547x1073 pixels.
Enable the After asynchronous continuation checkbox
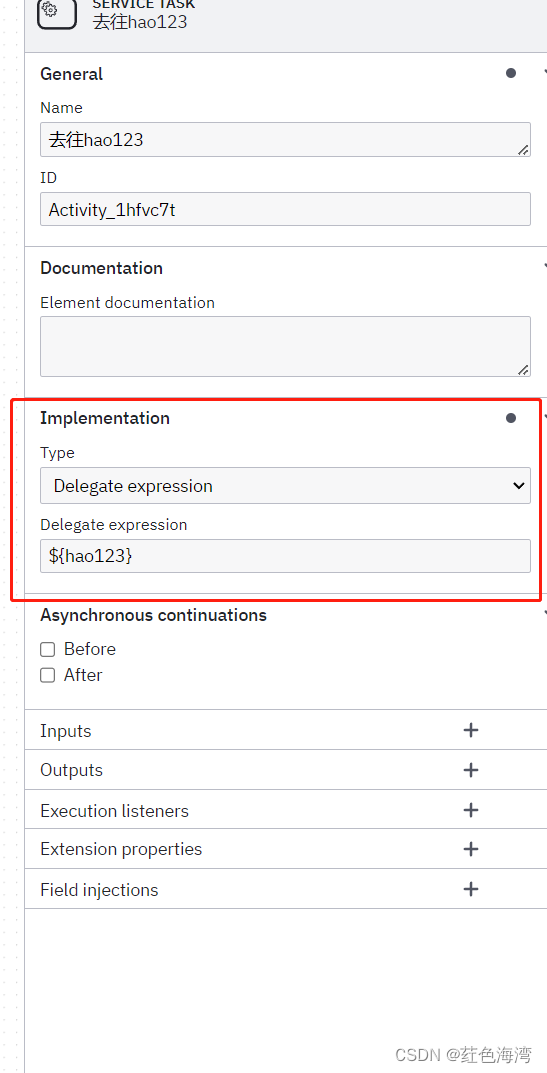[47, 675]
